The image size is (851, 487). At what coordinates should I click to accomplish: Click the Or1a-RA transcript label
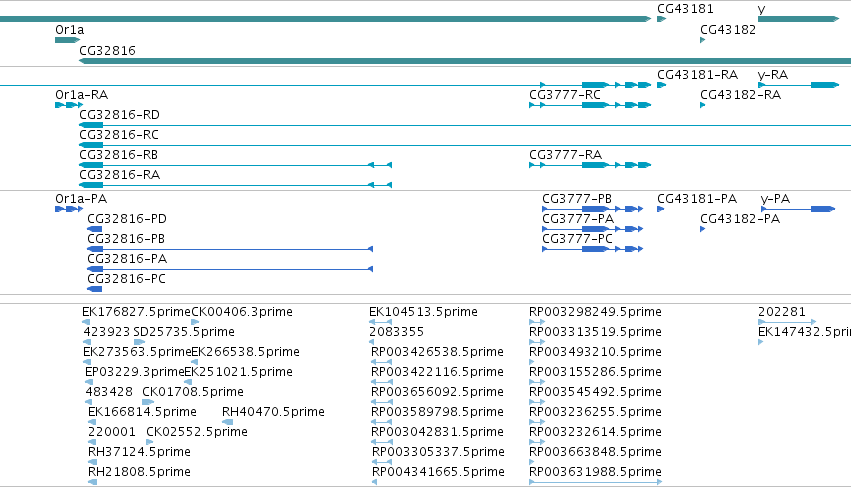(x=81, y=94)
